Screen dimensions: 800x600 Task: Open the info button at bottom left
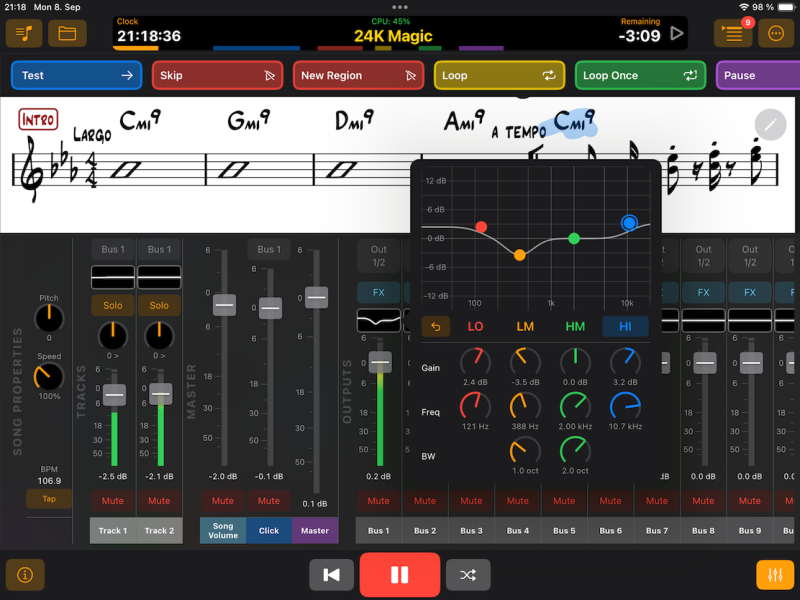[x=25, y=575]
